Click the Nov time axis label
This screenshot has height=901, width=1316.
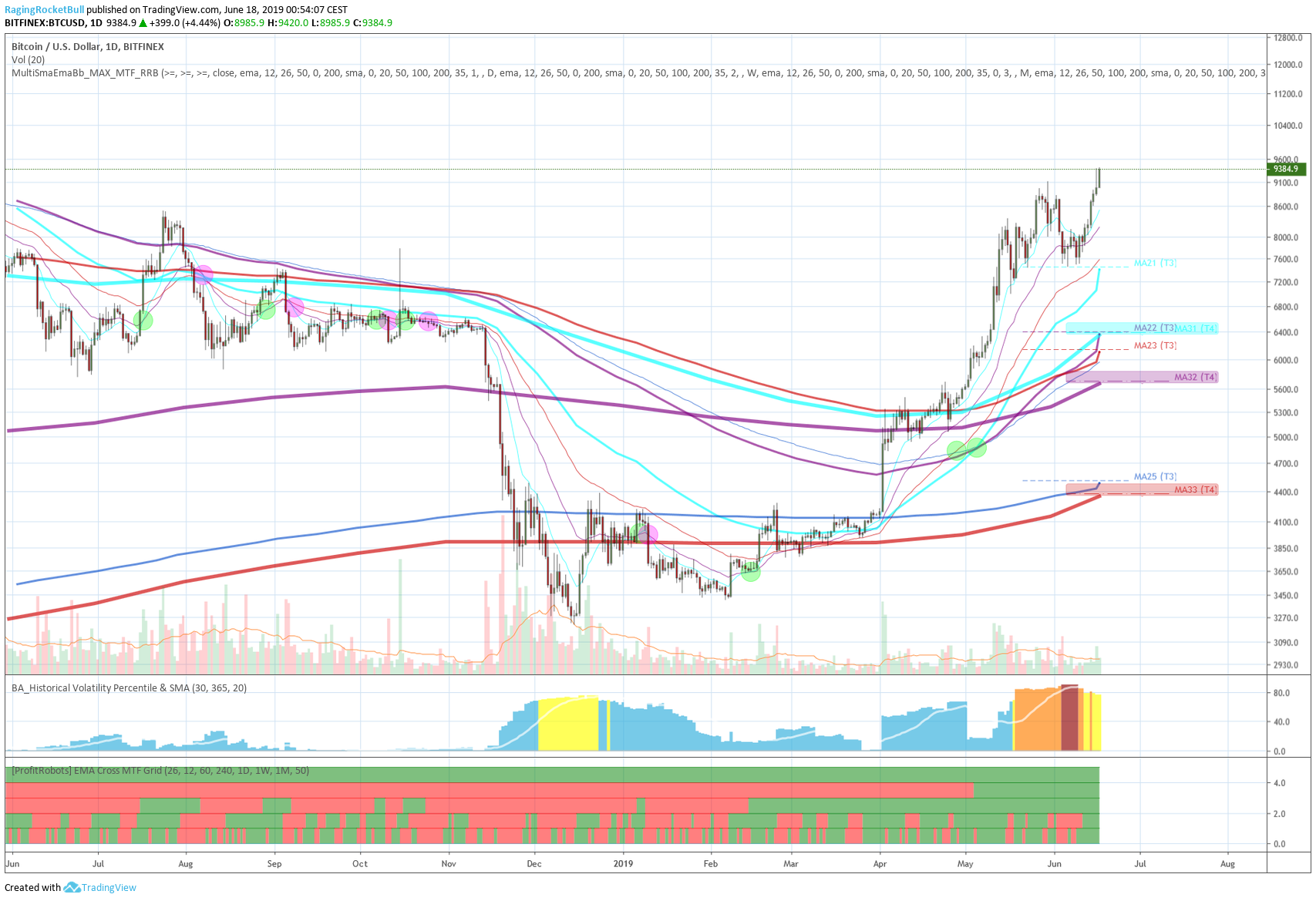click(449, 864)
